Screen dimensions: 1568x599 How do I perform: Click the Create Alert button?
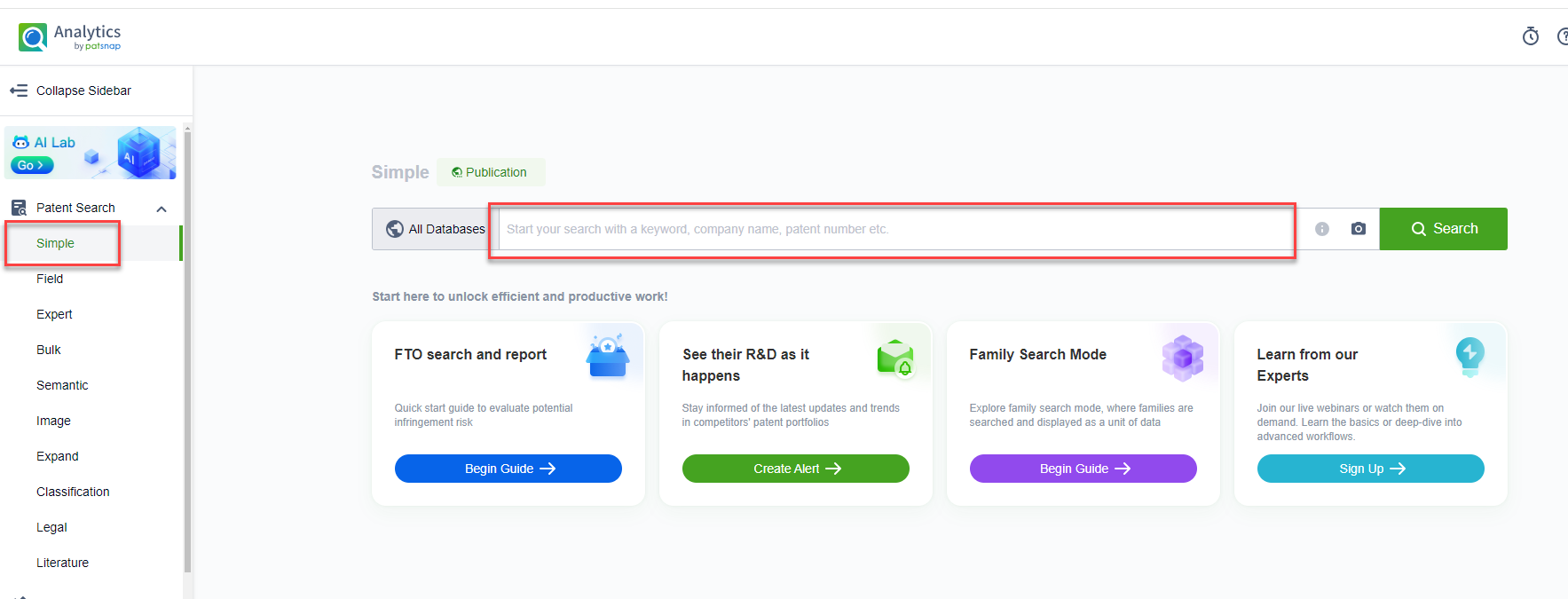(795, 469)
